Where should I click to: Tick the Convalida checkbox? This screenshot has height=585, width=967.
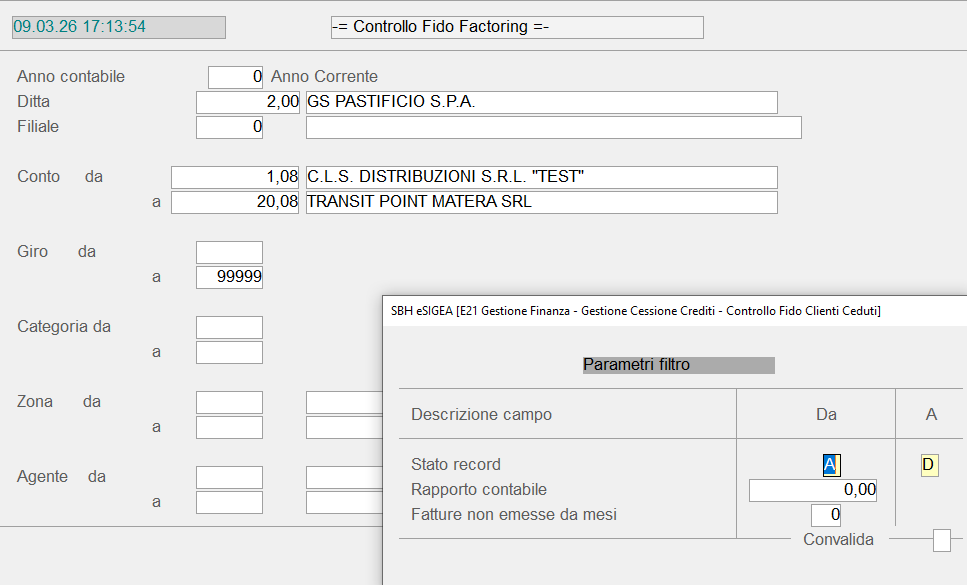coord(941,540)
